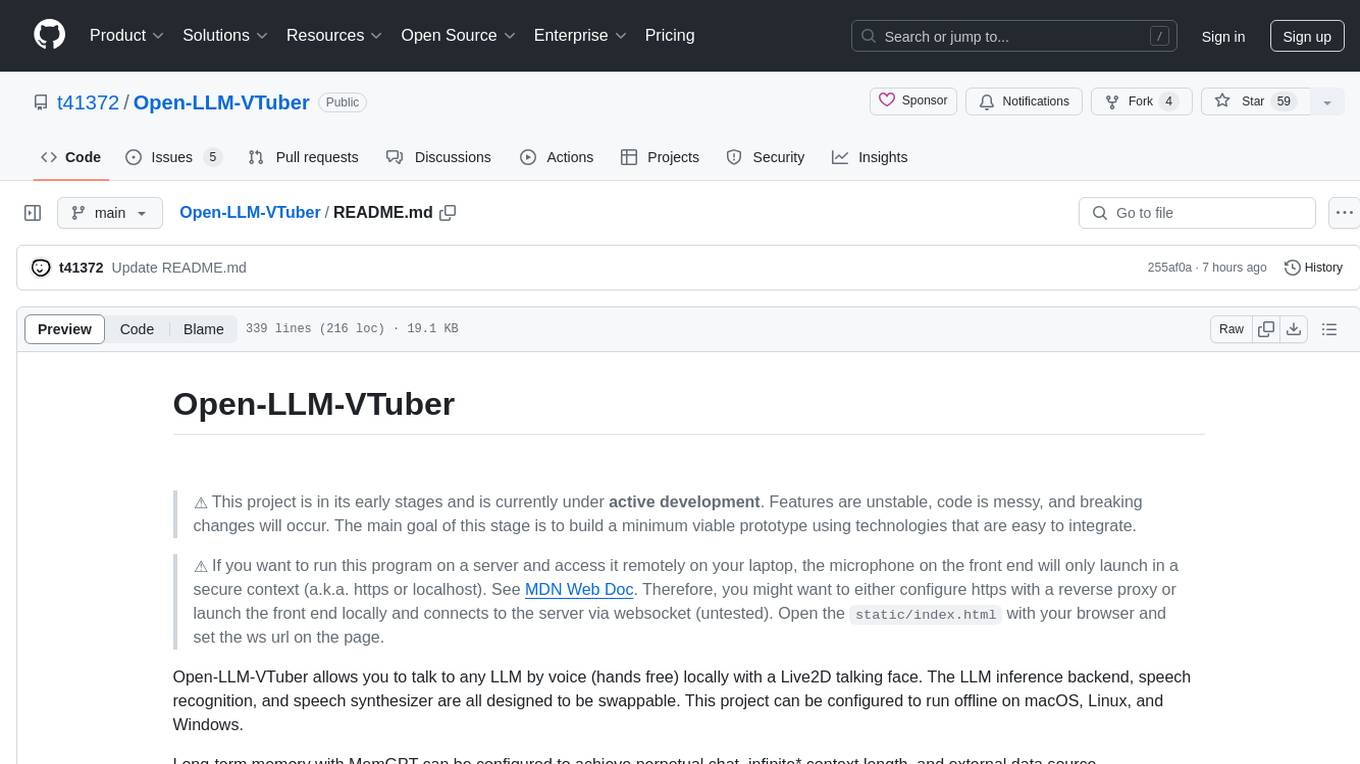This screenshot has height=764, width=1360.
Task: Open more file actions menu
Action: click(x=1345, y=213)
